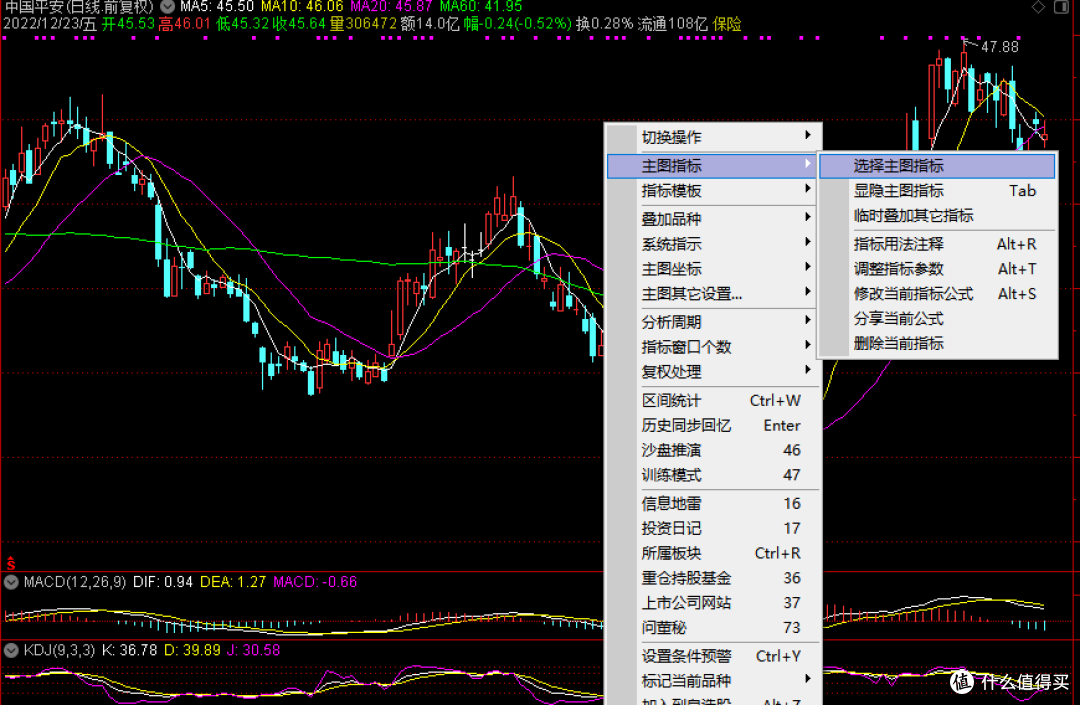Open the 系统指示 submenu
Viewport: 1080px width, 705px height.
point(714,244)
